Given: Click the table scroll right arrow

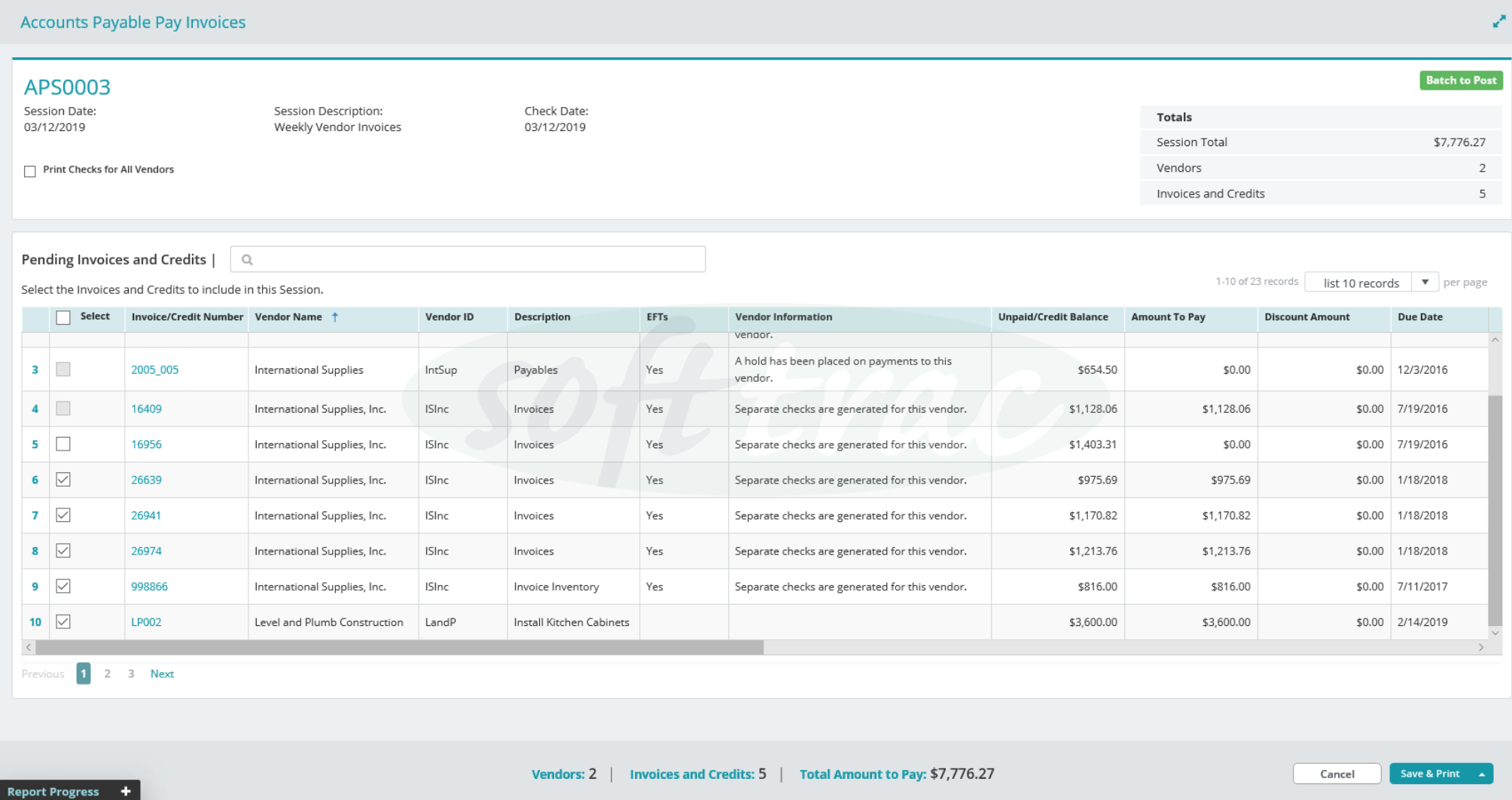Looking at the screenshot, I should click(x=1481, y=647).
